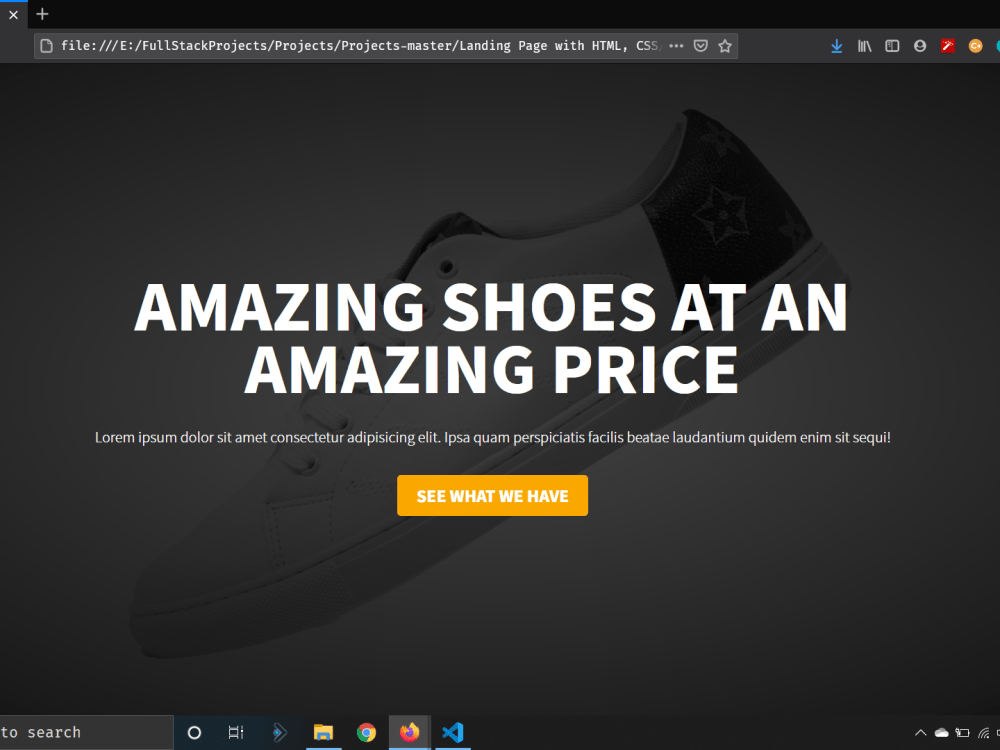Open the Library bookshelf icon
1000x750 pixels.
point(864,46)
